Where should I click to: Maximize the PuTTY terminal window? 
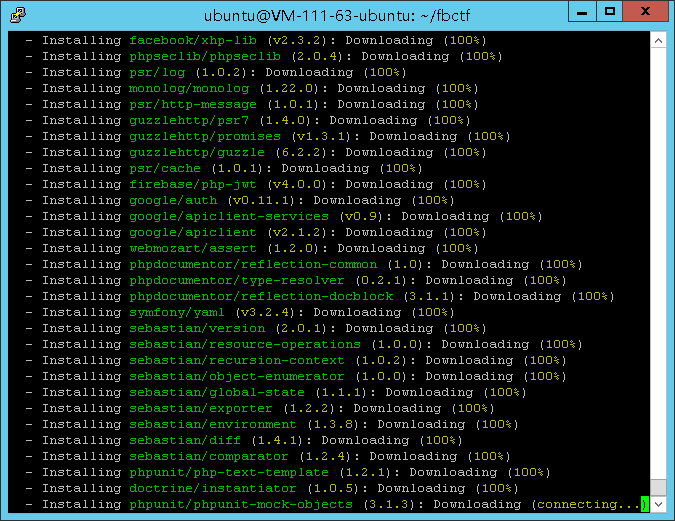point(609,12)
